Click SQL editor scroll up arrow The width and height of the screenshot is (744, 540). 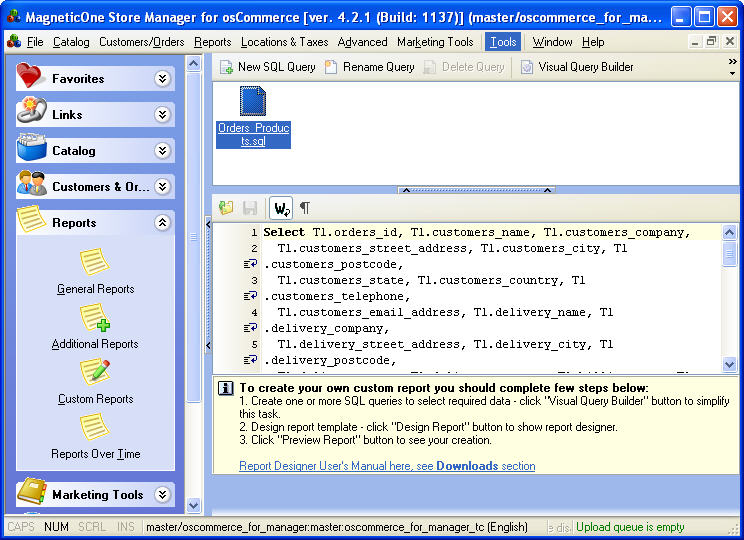tap(729, 233)
